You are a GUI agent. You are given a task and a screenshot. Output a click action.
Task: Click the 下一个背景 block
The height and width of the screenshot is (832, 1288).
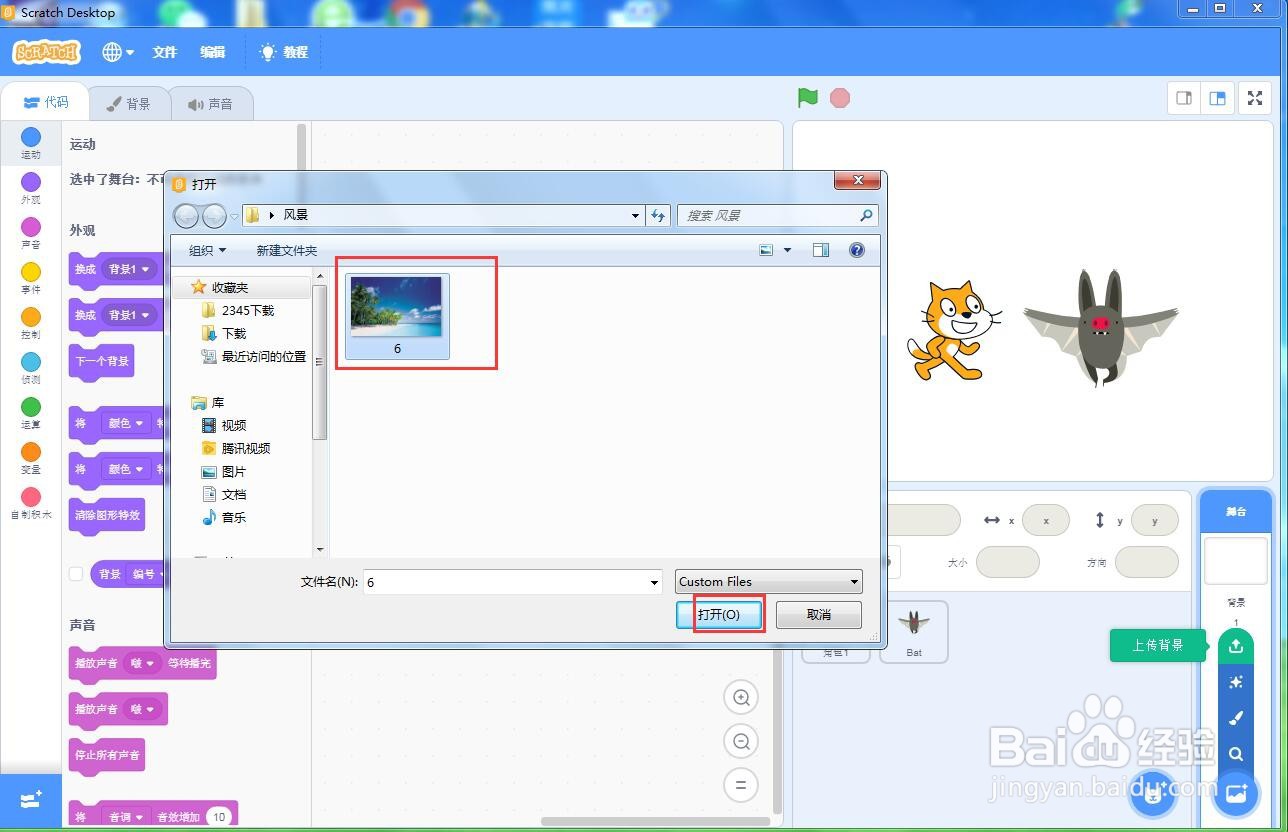(101, 361)
